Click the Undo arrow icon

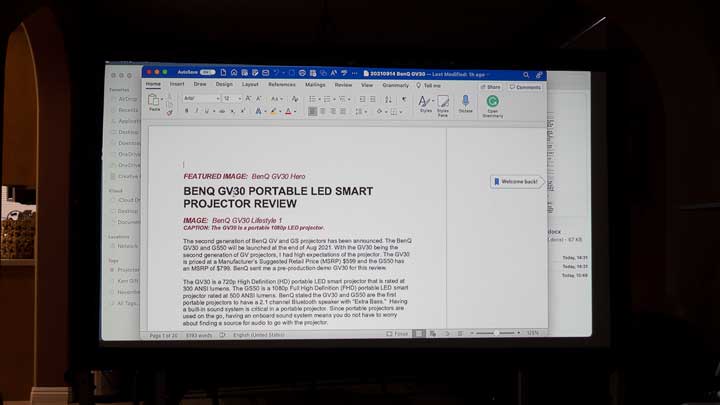point(276,73)
